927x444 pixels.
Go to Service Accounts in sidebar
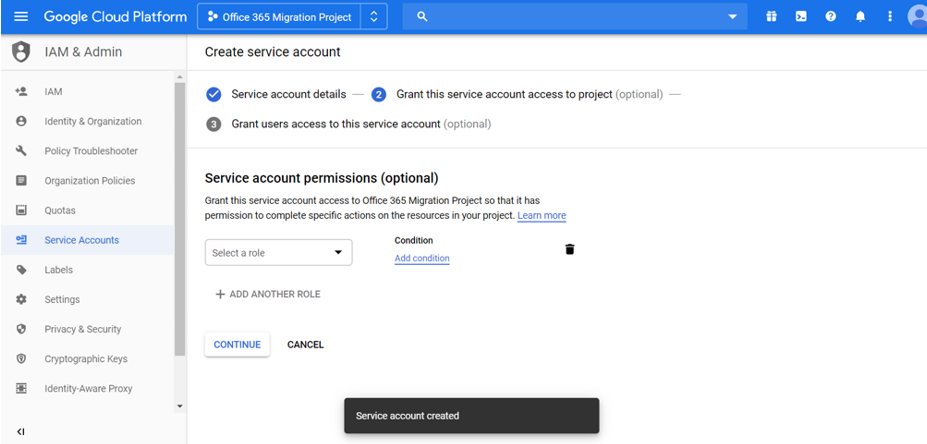(81, 240)
